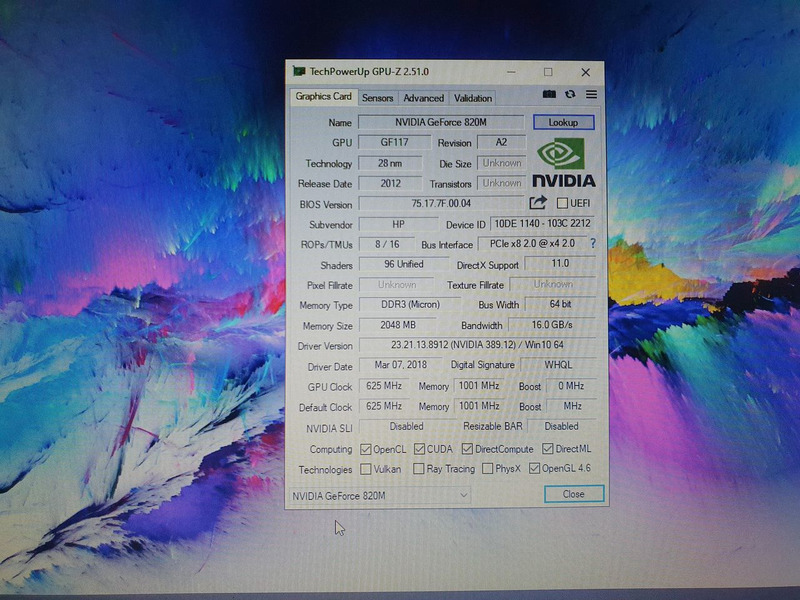Screen dimensions: 800x600
Task: Click the Default Clock value 625 MHz
Action: (x=384, y=406)
